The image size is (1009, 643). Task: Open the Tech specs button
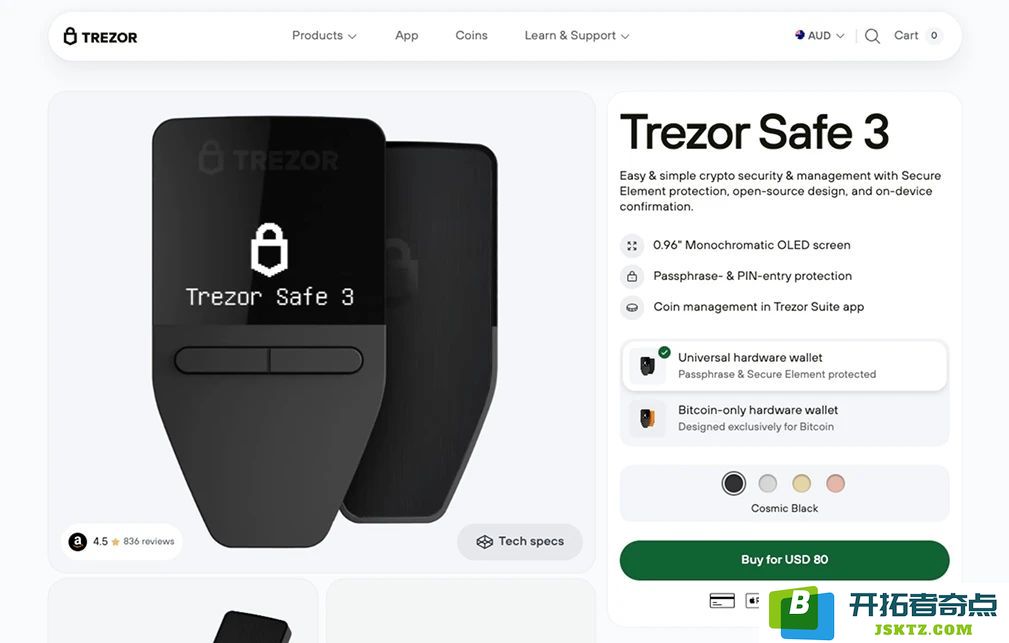[x=520, y=542]
